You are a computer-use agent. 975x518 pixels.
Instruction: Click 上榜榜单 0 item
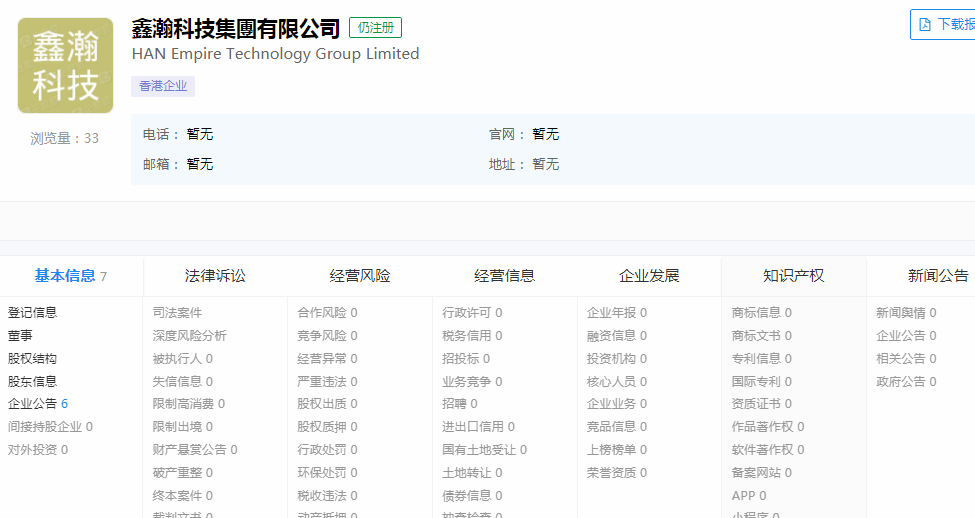tap(617, 450)
